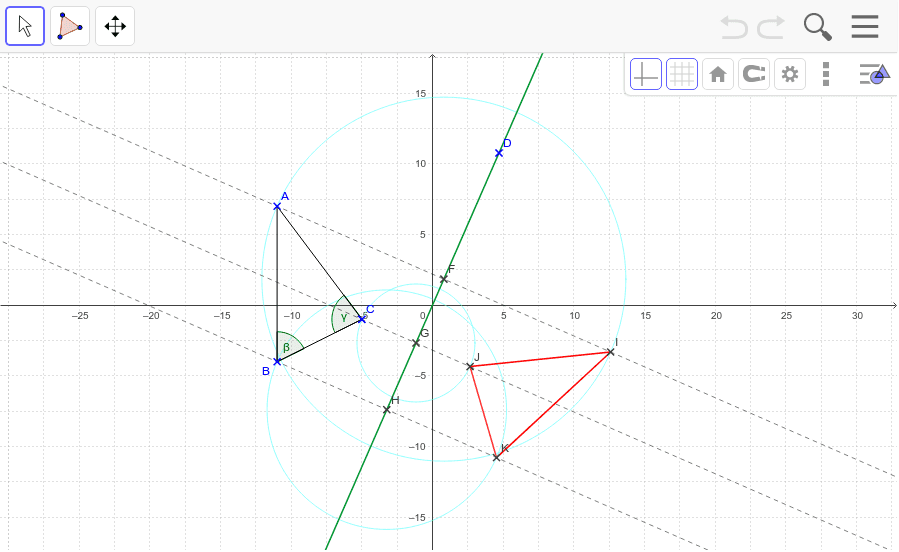Open the search magnifier
The height and width of the screenshot is (552, 899).
click(x=818, y=27)
